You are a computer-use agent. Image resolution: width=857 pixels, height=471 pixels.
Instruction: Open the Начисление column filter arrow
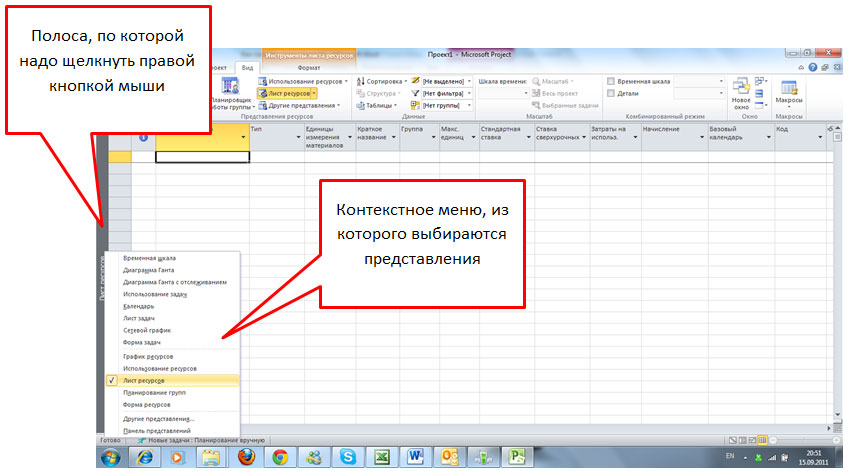point(702,137)
